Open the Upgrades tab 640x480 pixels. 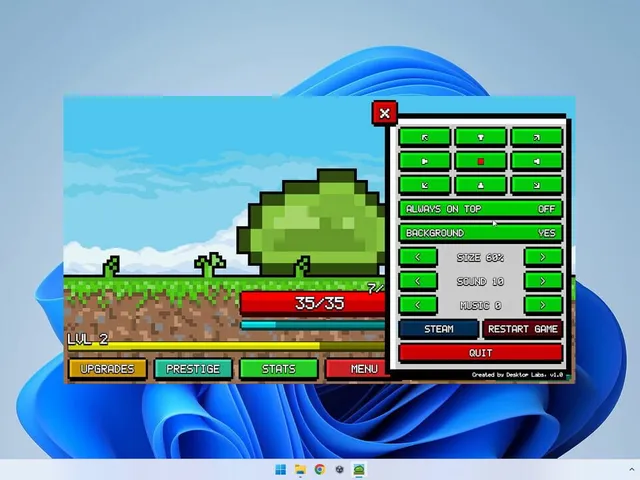107,369
